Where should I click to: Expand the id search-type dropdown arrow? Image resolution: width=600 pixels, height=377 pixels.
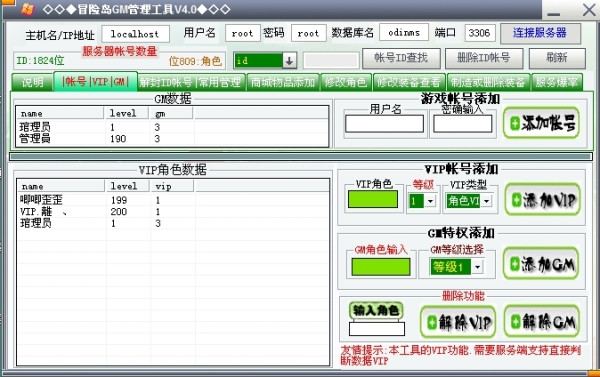click(289, 61)
